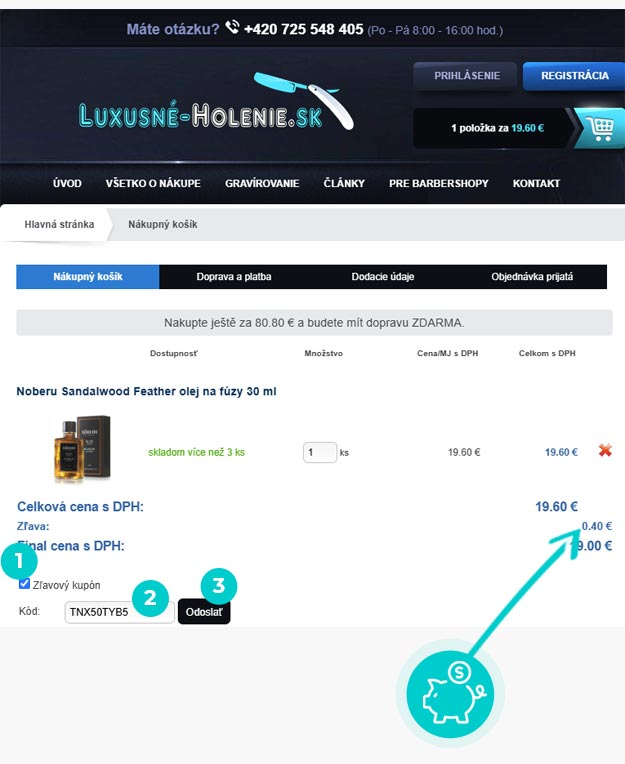This screenshot has height=764, width=625.
Task: Open PRE BARBERSHOPY menu item
Action: [438, 184]
